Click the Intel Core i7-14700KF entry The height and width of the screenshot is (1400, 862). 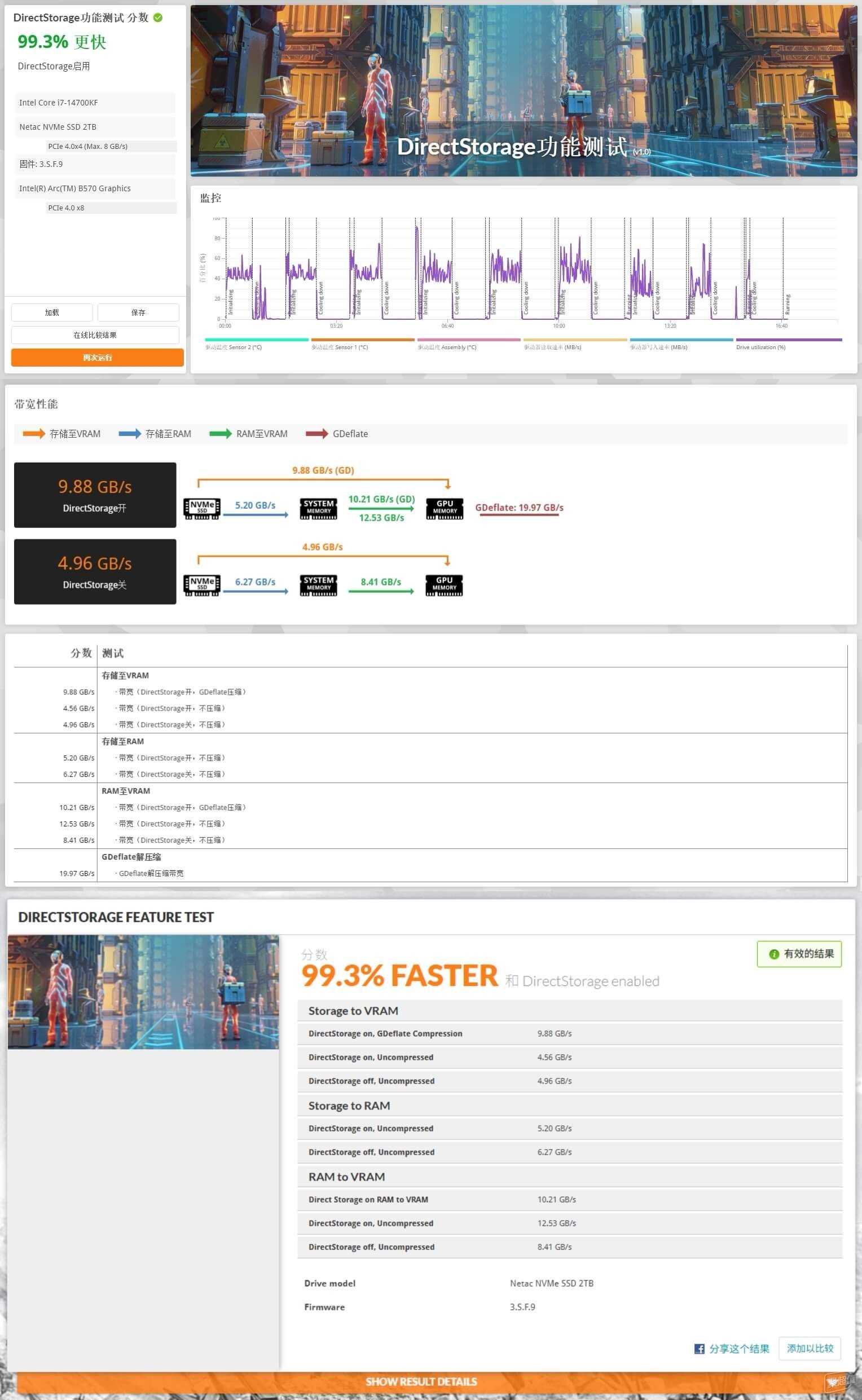point(95,103)
